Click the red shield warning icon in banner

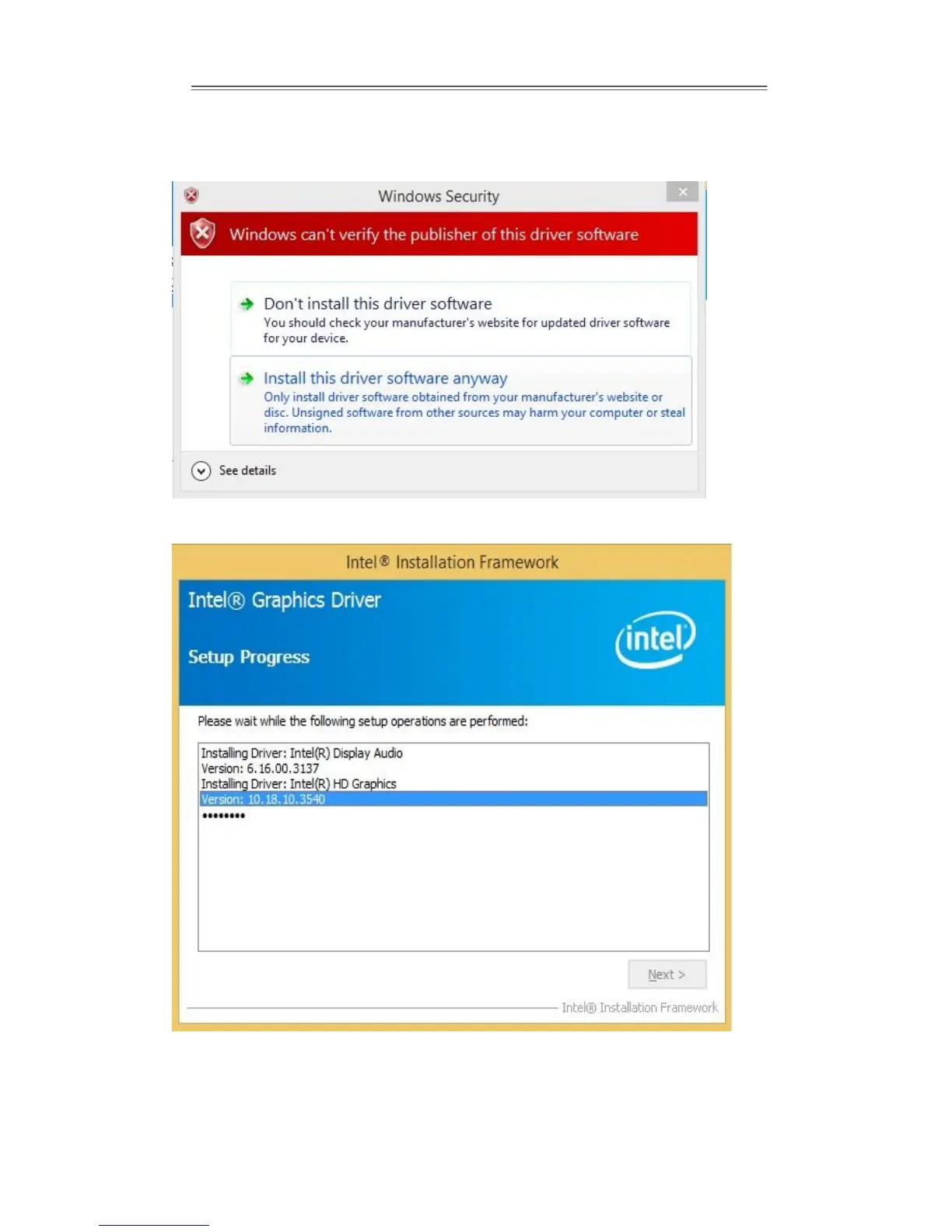pyautogui.click(x=202, y=233)
